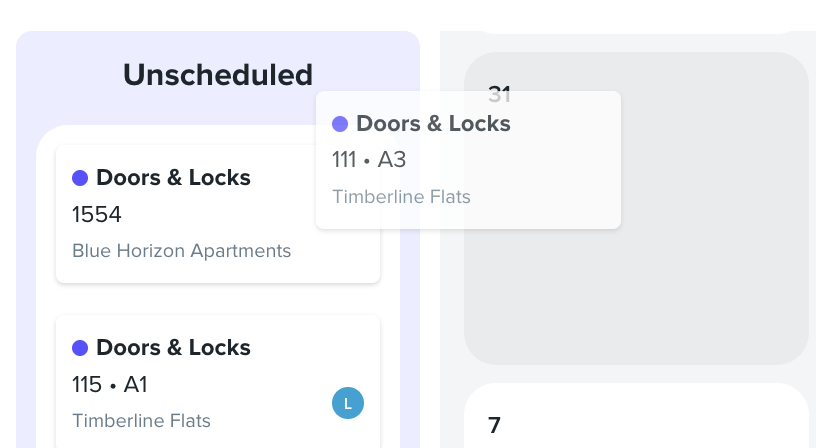816x448 pixels.
Task: Click Timberline Flats on the 111 • A3 card
Action: click(401, 197)
